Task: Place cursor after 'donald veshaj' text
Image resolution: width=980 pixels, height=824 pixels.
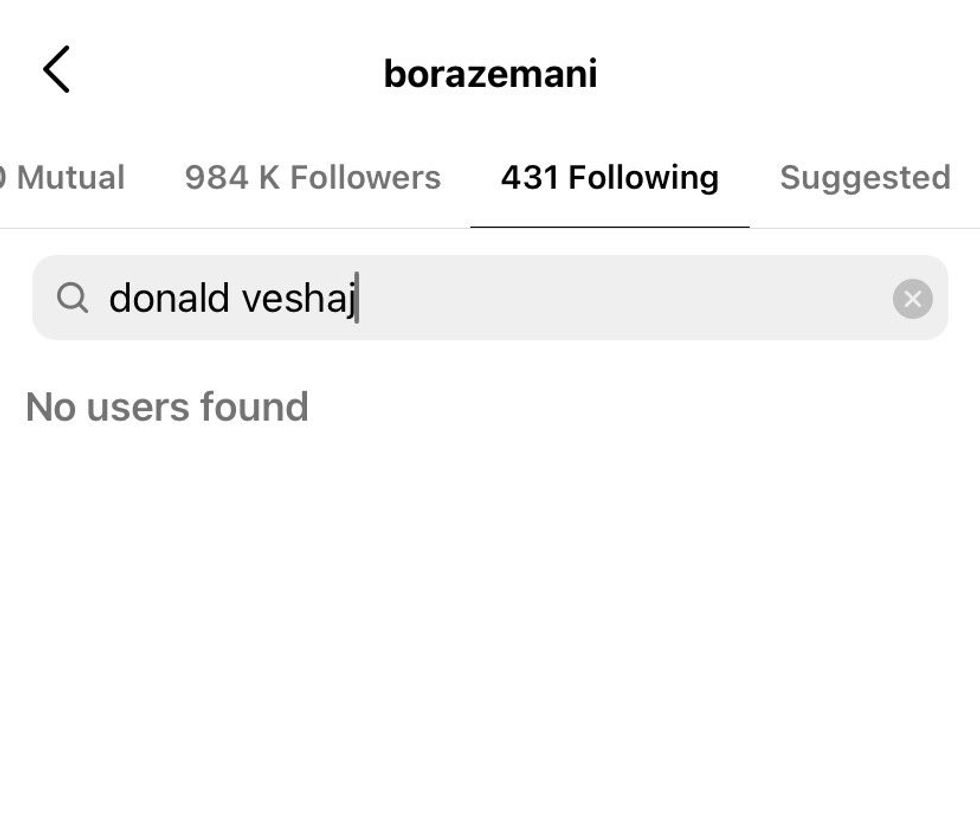Action: point(357,298)
